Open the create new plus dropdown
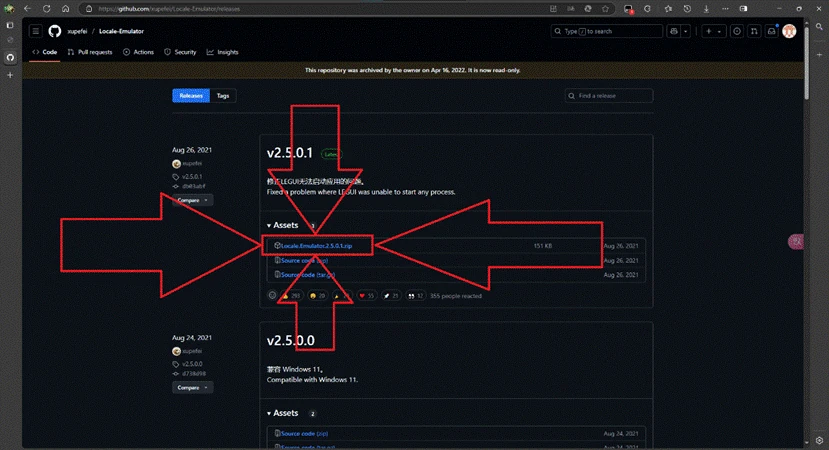This screenshot has height=450, width=829. [713, 31]
